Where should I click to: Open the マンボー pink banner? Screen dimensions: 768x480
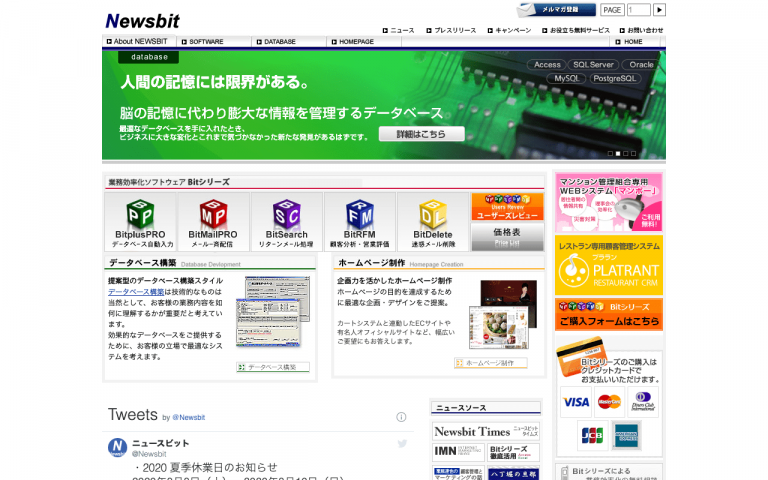coord(609,203)
